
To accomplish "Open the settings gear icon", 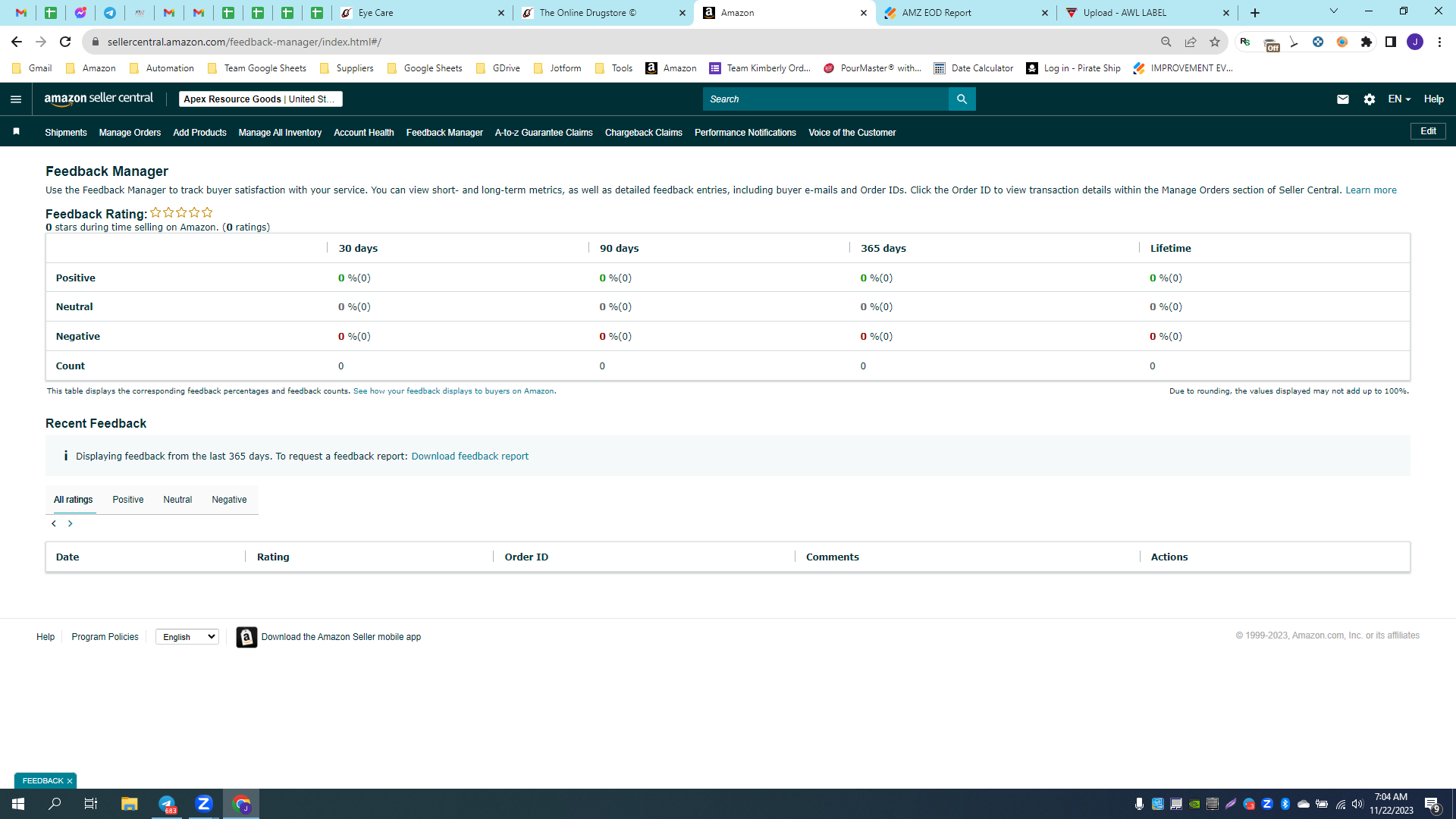I will (1370, 99).
